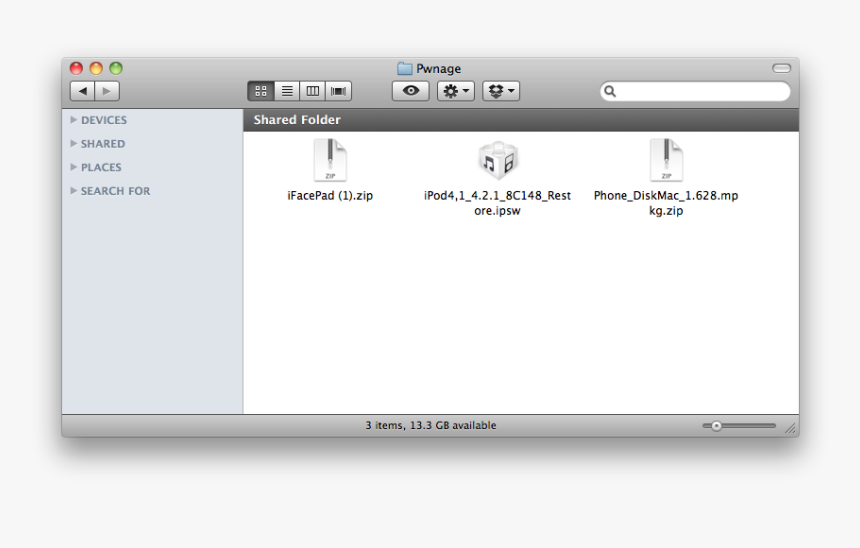Go forward with the right arrow button
The image size is (860, 548).
click(107, 91)
